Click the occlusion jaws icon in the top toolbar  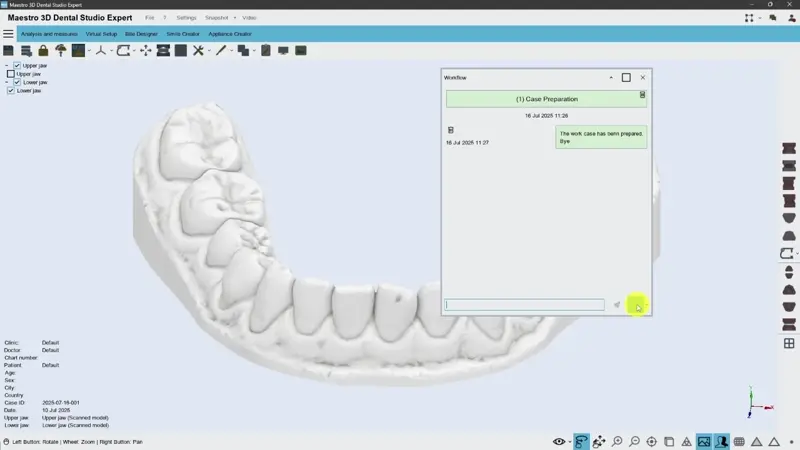pos(163,51)
